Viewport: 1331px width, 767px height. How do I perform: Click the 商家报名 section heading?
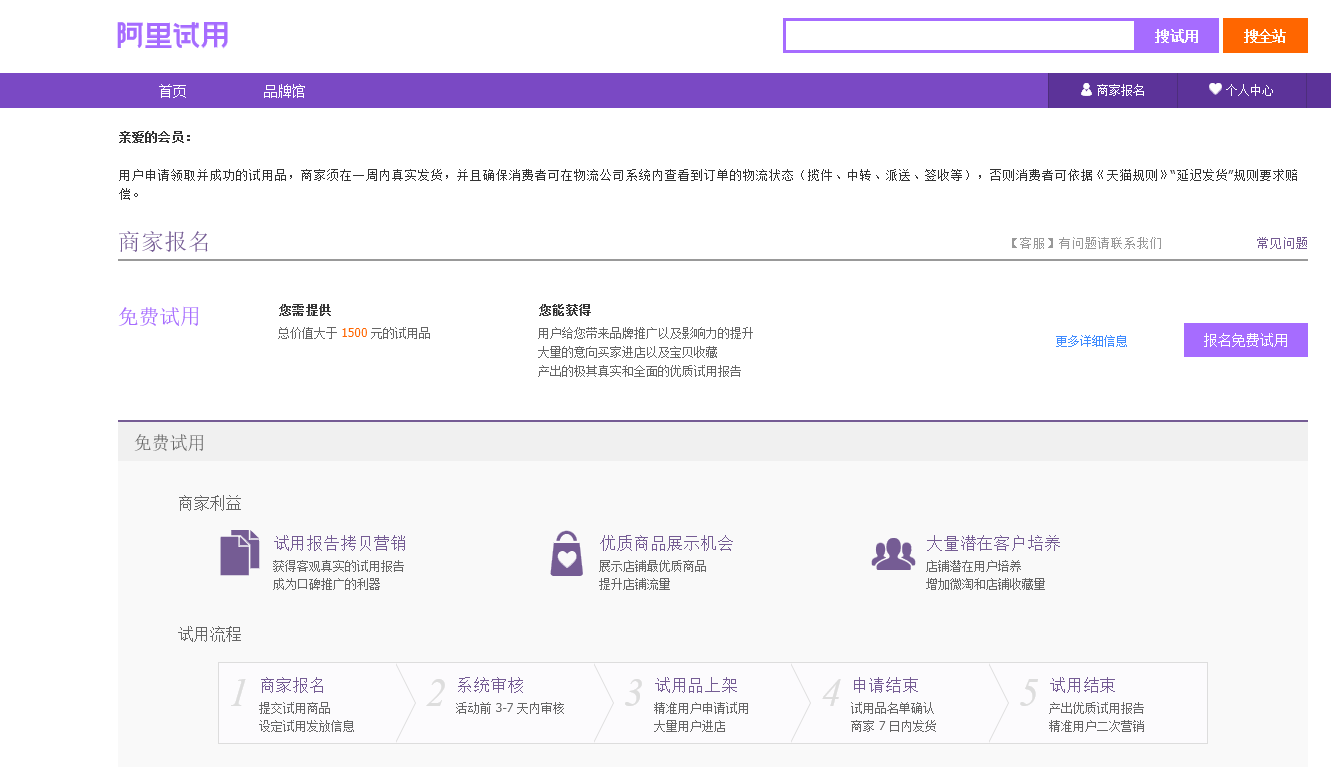pyautogui.click(x=164, y=242)
